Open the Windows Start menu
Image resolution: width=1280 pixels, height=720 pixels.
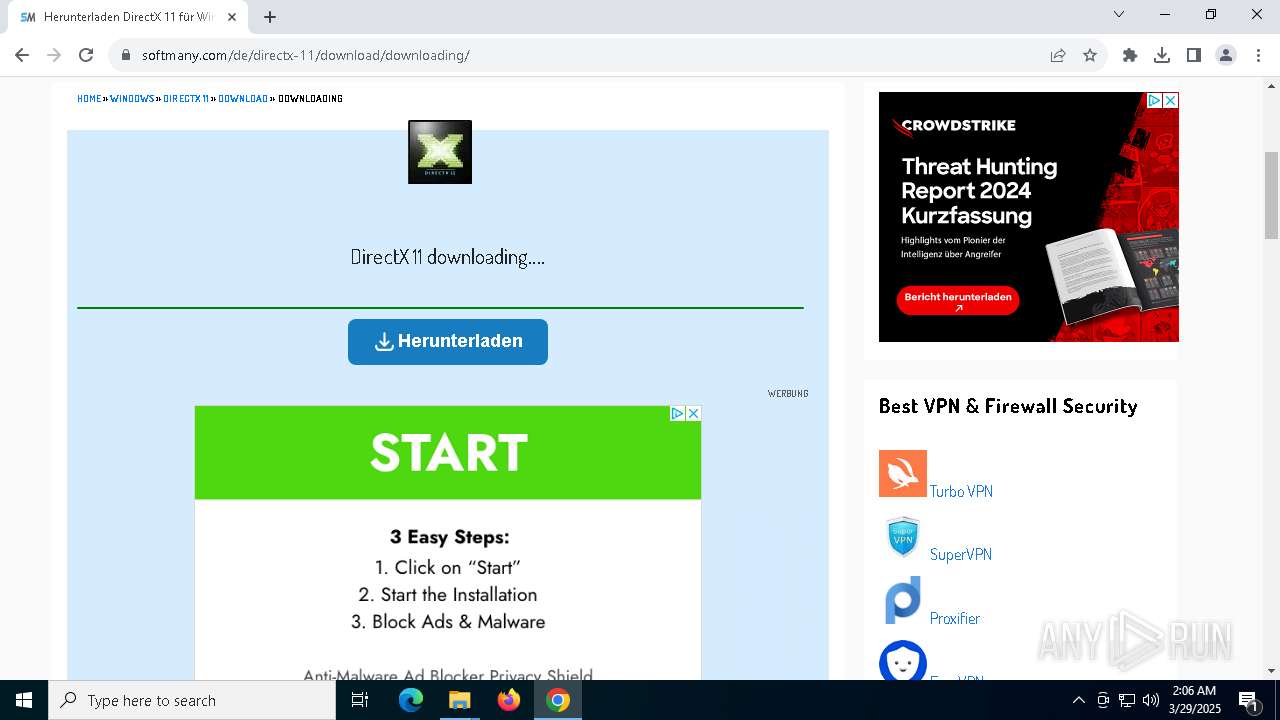(x=24, y=700)
